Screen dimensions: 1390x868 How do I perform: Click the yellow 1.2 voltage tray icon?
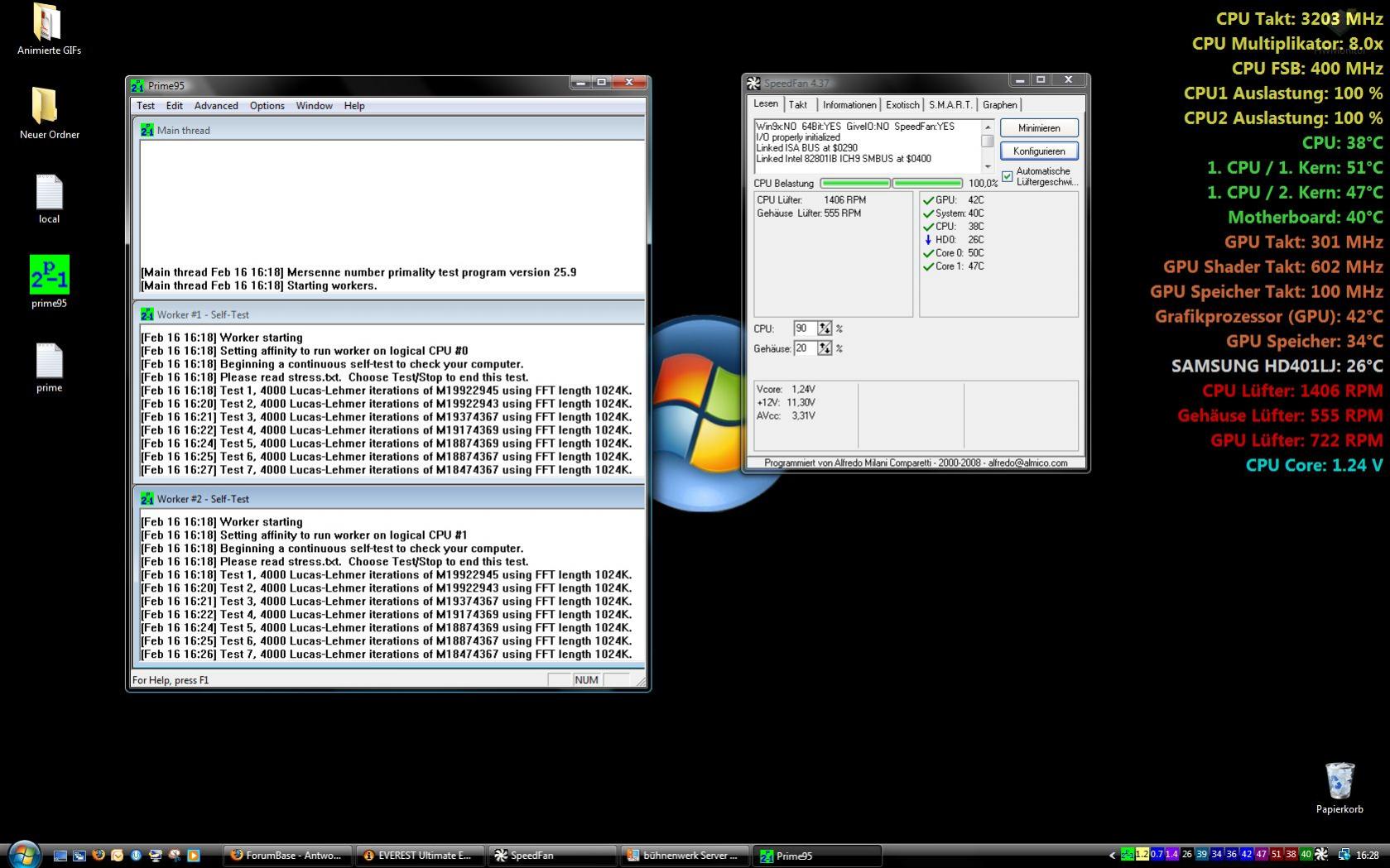coord(1142,855)
